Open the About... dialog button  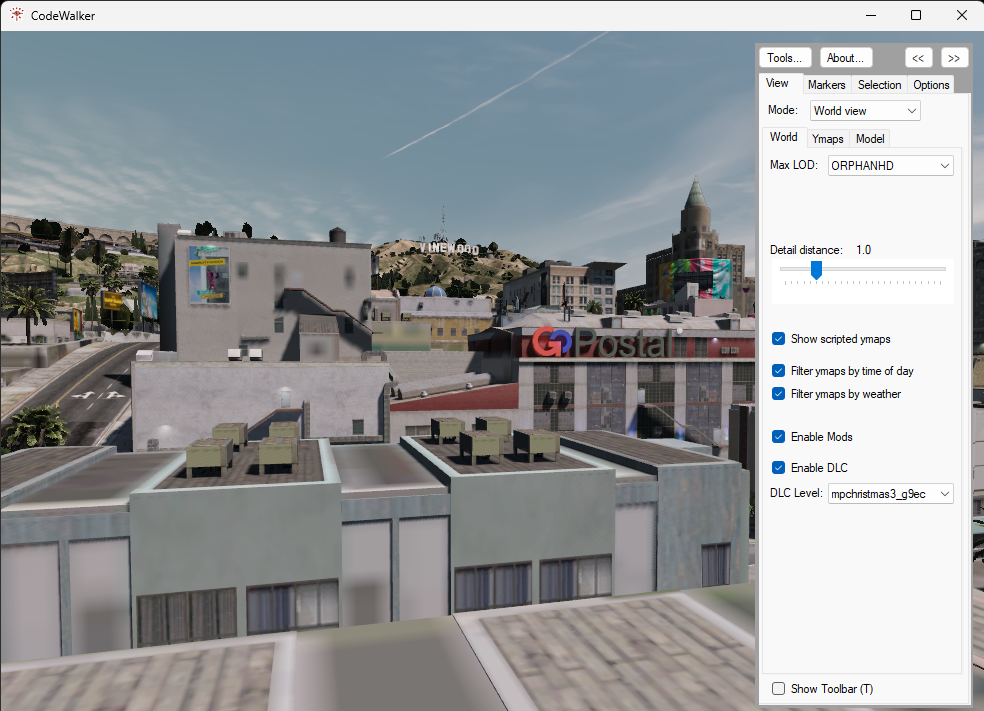pos(845,58)
